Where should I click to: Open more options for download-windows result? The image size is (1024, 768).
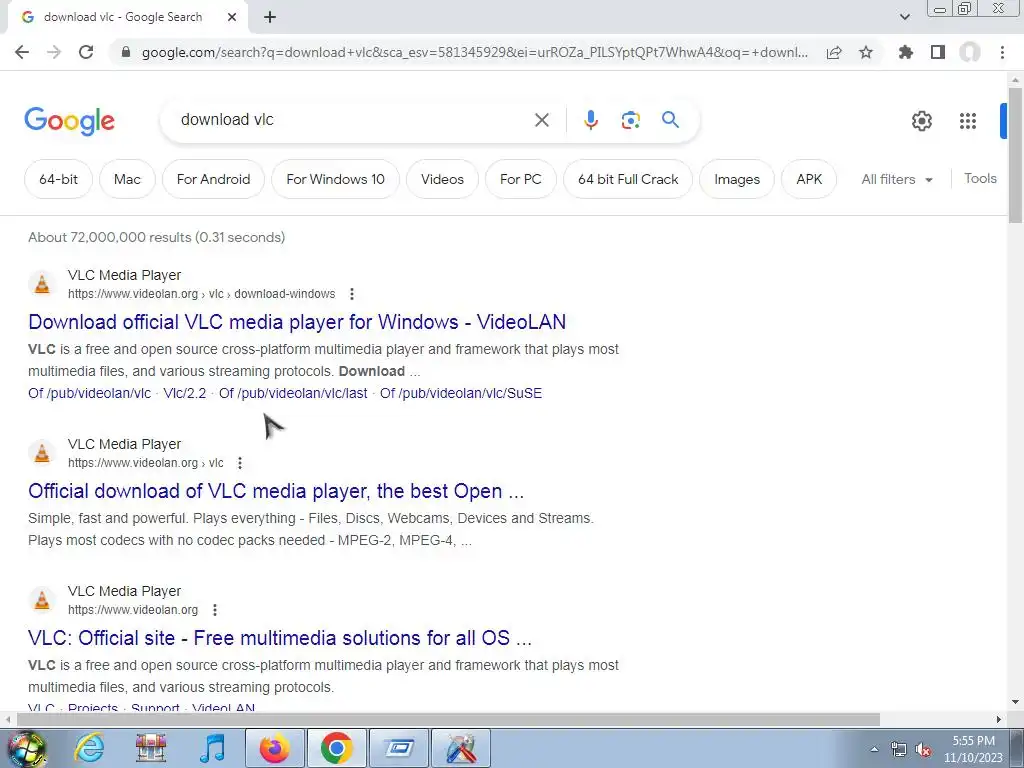[x=352, y=294]
